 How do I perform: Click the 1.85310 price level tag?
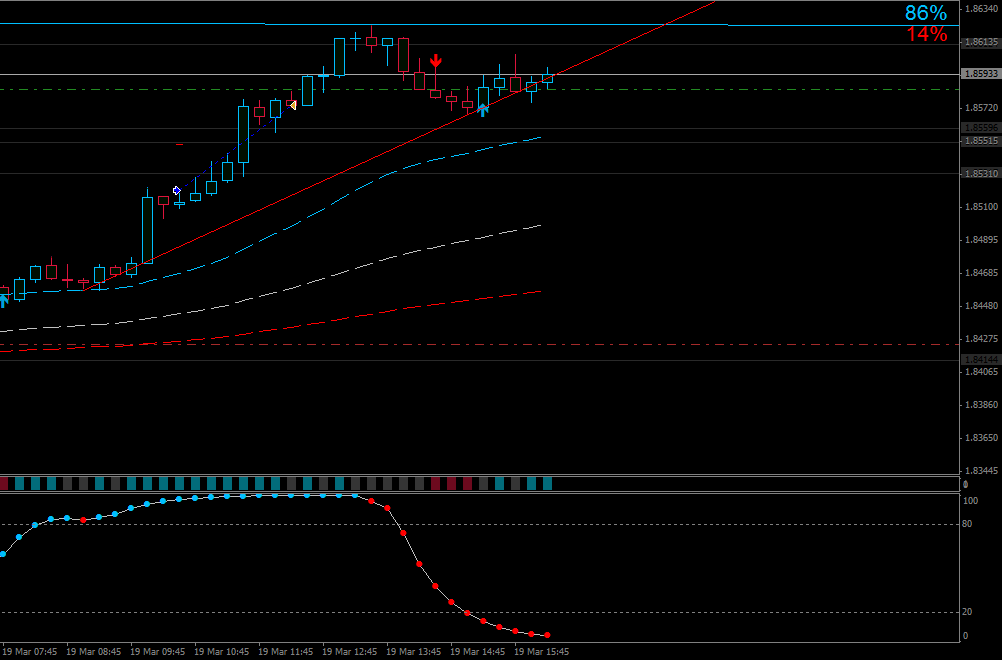tap(981, 174)
